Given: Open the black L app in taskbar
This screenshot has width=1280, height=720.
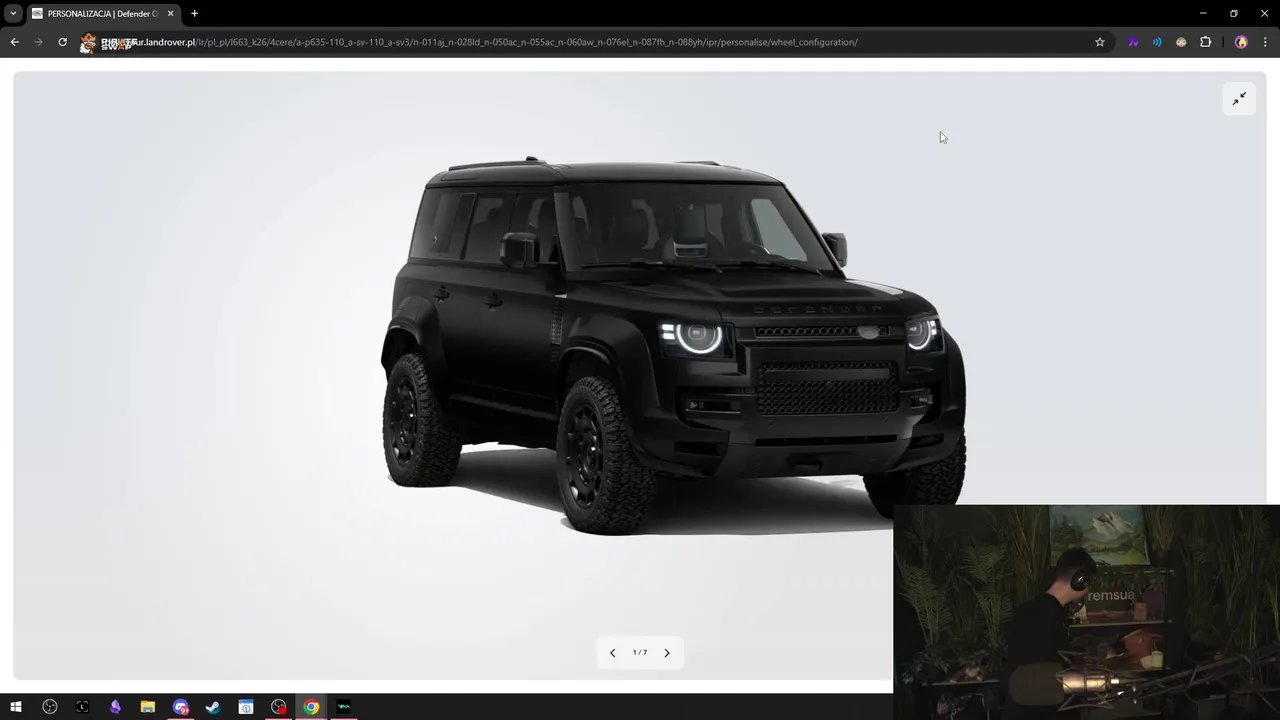Looking at the screenshot, I should pos(82,707).
